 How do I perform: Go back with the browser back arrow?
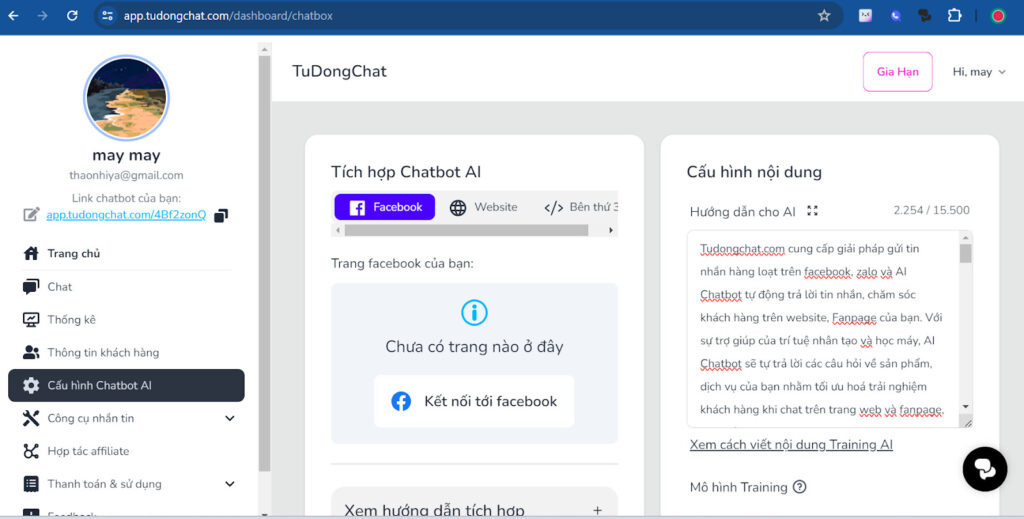click(x=13, y=16)
